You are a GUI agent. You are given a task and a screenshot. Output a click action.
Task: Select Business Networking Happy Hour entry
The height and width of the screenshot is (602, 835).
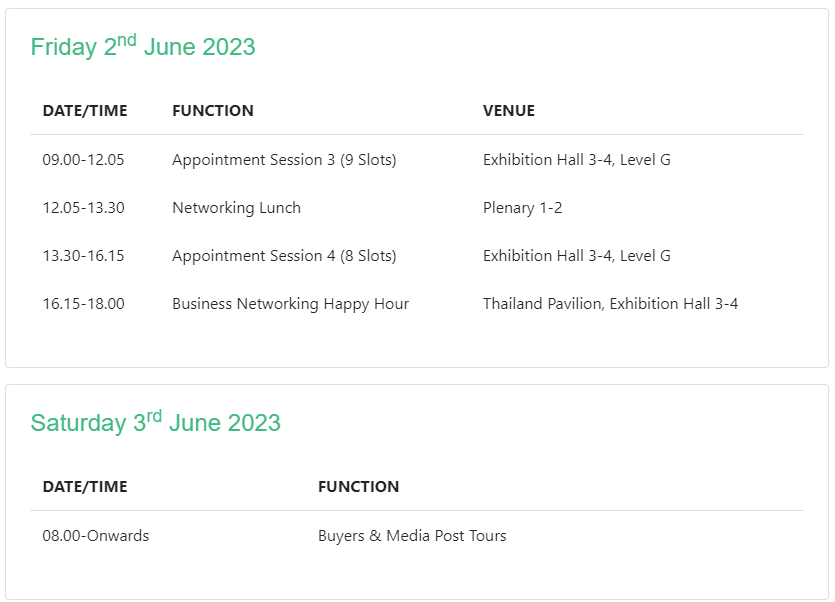pos(291,304)
